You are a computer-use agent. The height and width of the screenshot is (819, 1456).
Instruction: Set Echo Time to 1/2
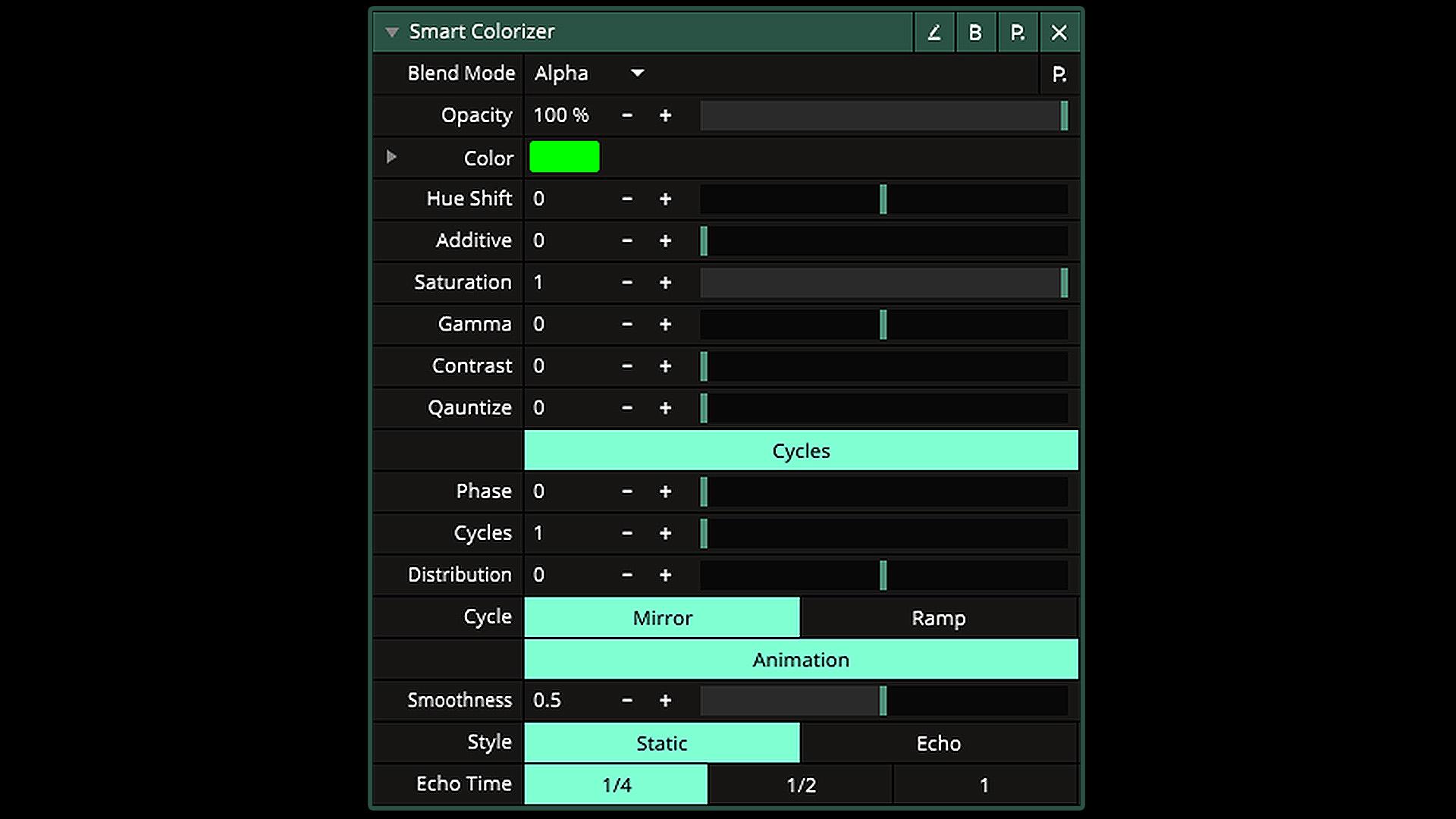[x=801, y=785]
